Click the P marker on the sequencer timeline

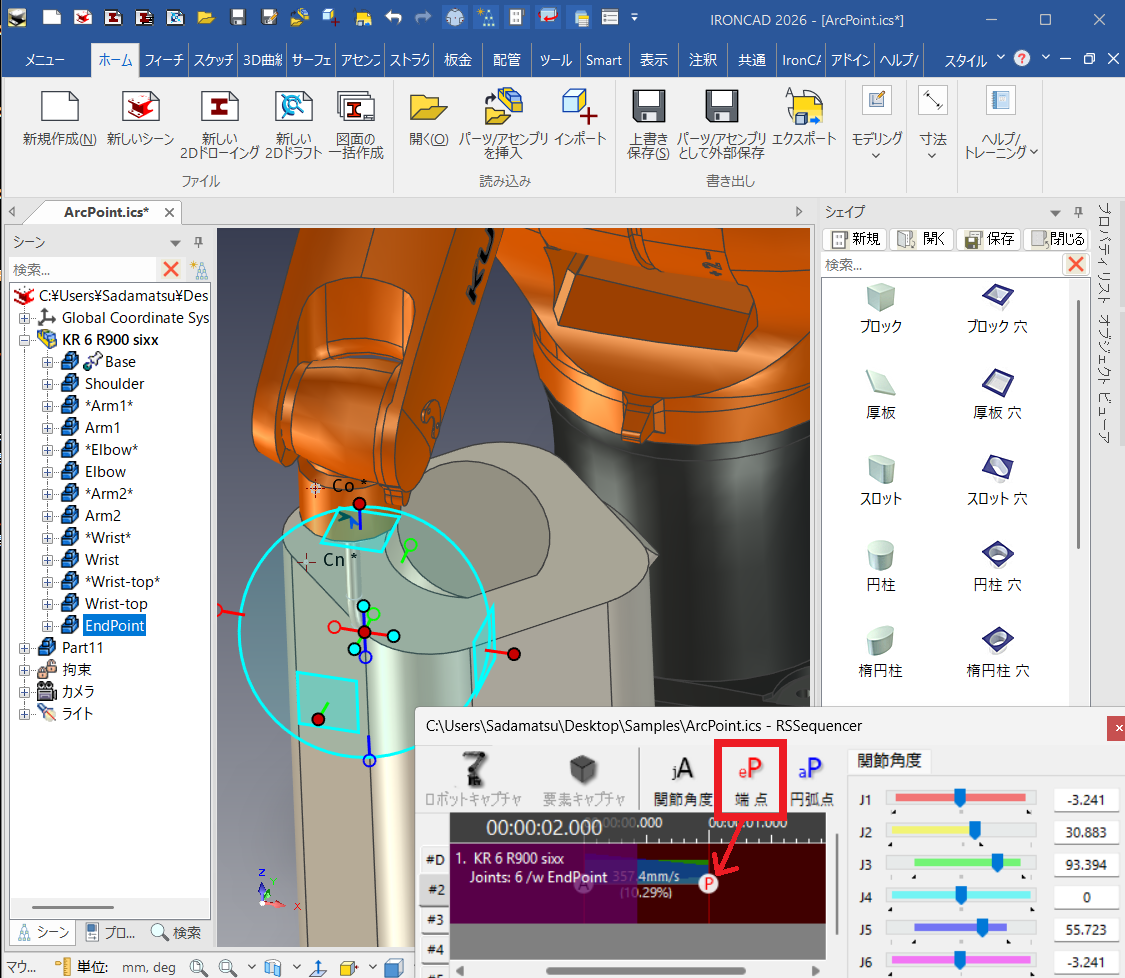point(708,884)
